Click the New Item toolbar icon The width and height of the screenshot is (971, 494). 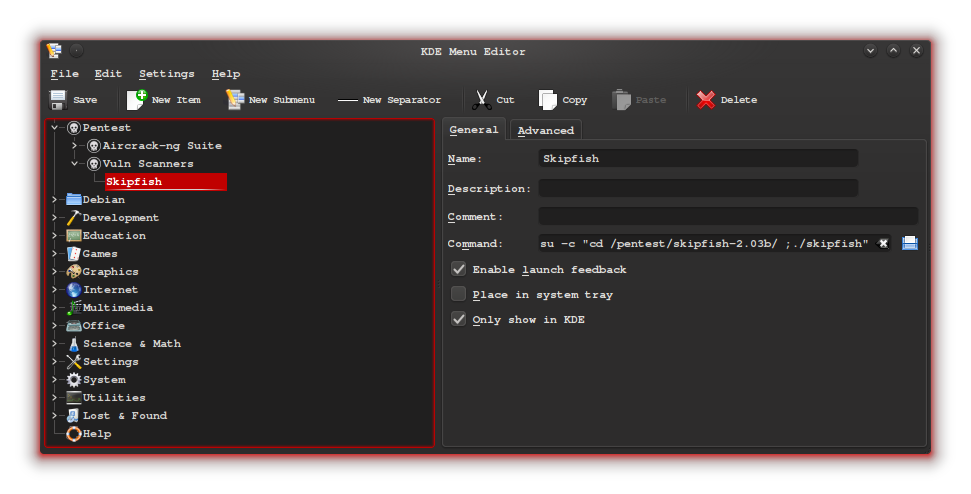[x=137, y=100]
